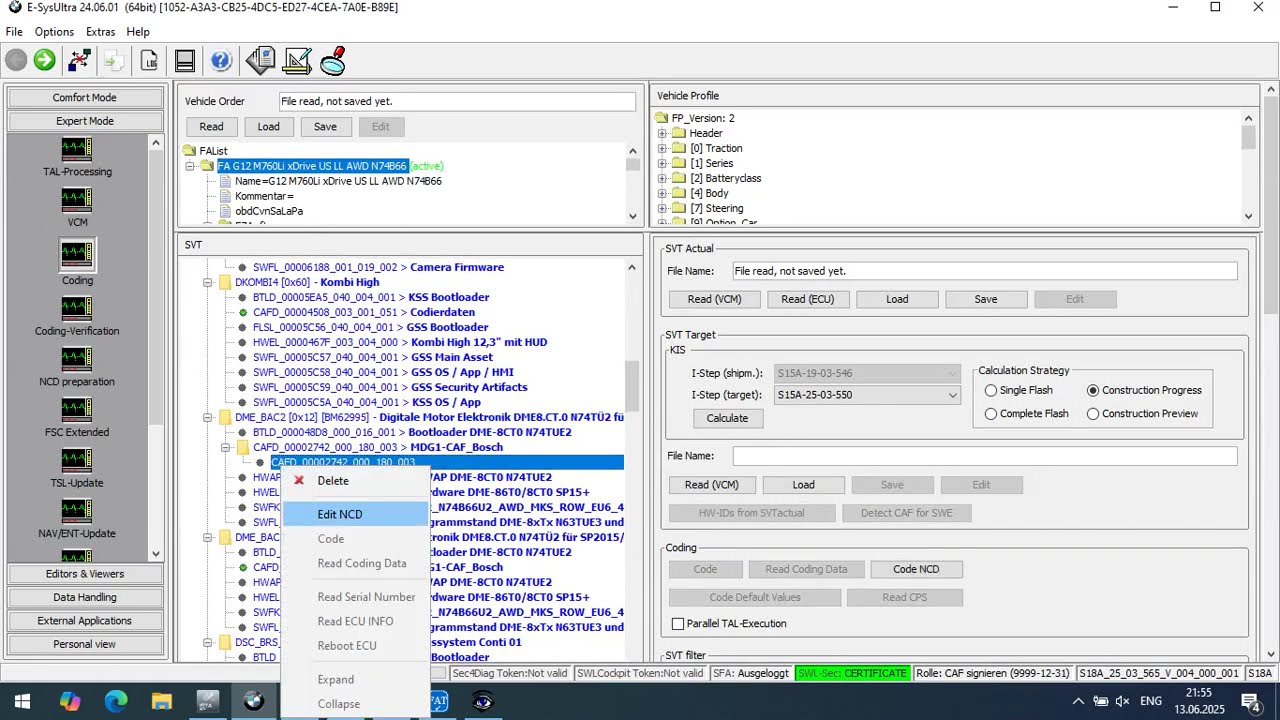Click the connection arrows toolbar icon

coord(79,61)
